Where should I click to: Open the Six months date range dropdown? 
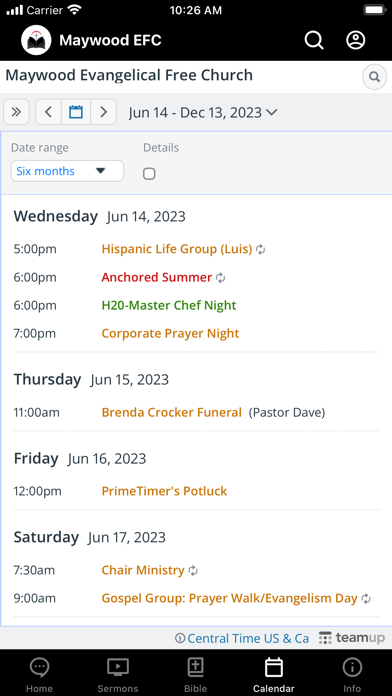tap(67, 171)
